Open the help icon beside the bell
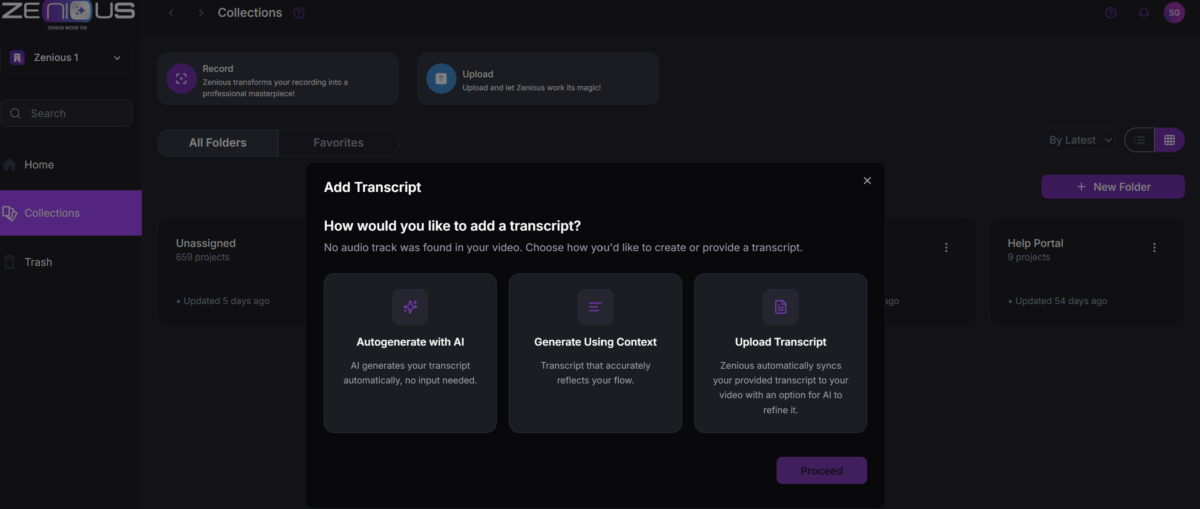 1110,13
